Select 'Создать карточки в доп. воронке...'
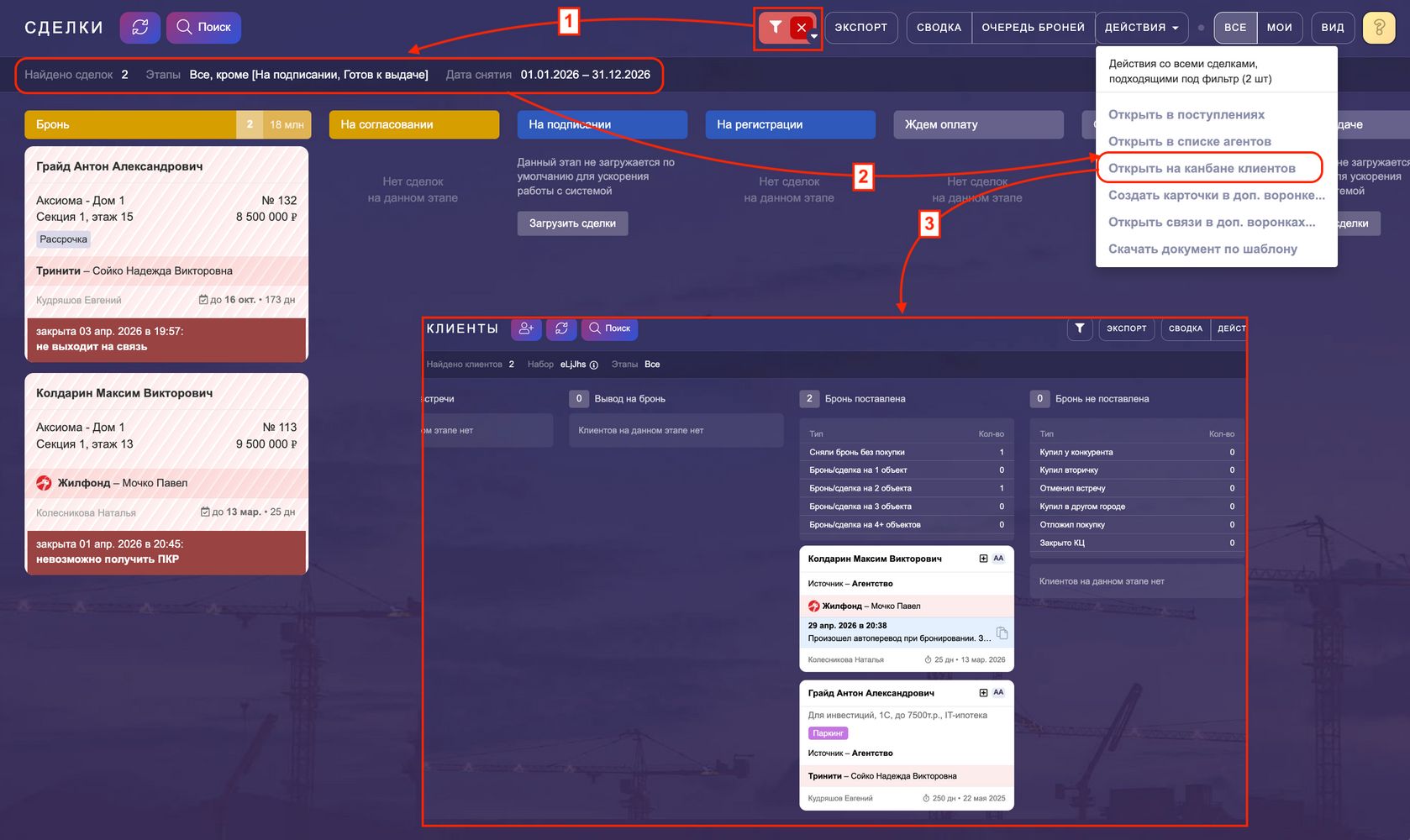 tap(1216, 196)
